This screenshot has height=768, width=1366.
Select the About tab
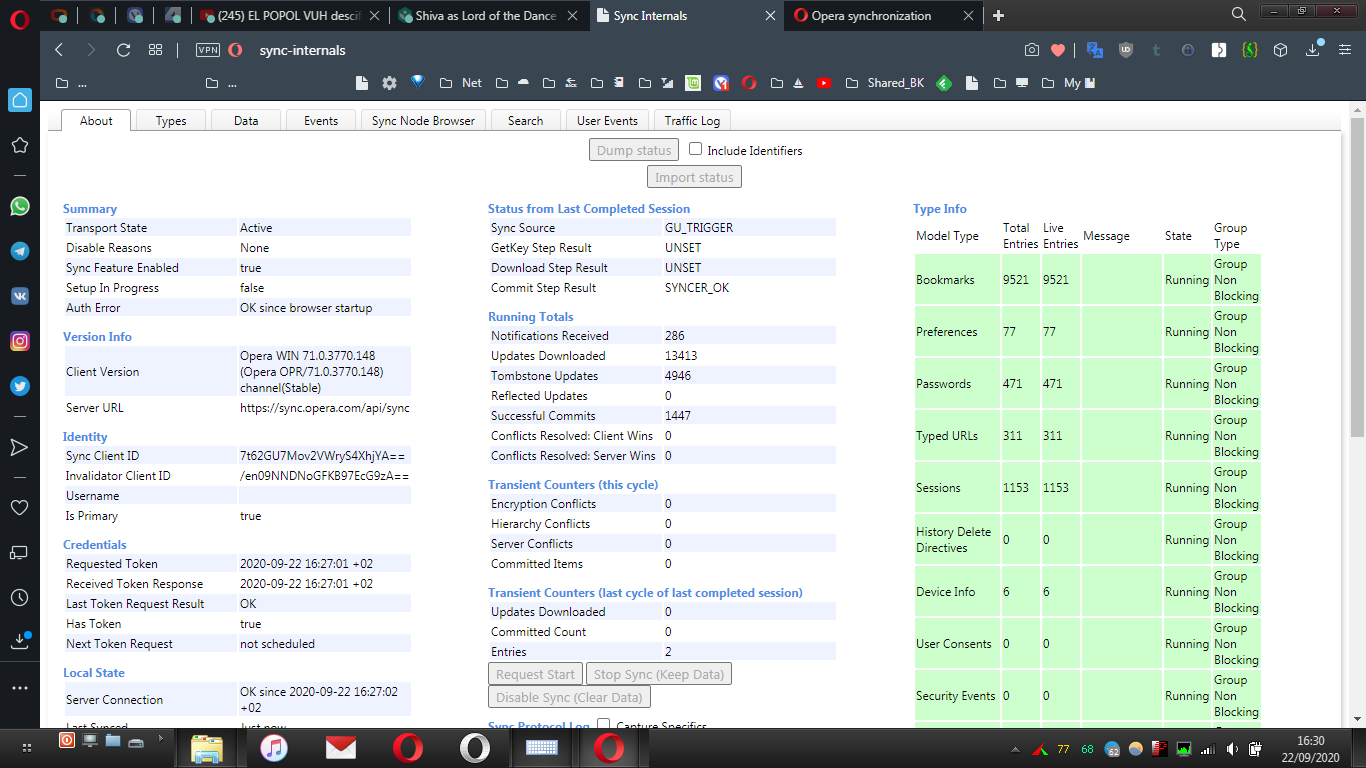96,120
